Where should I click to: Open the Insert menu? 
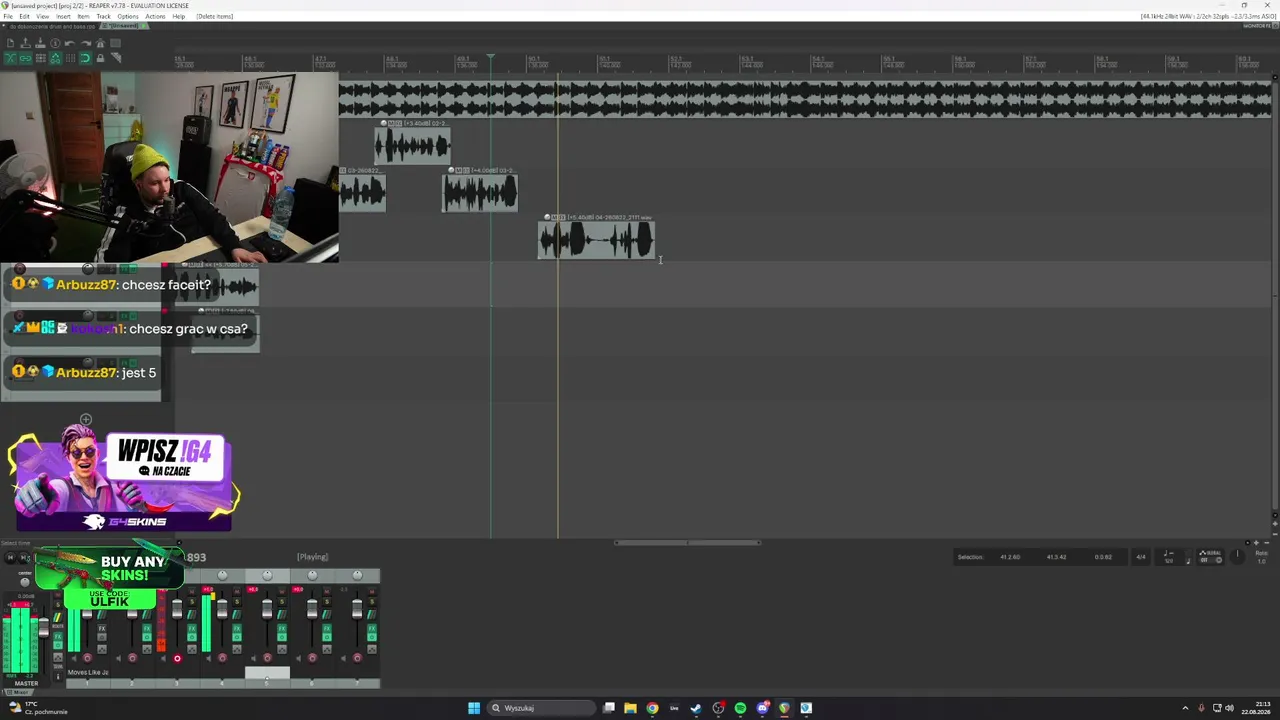tap(63, 16)
